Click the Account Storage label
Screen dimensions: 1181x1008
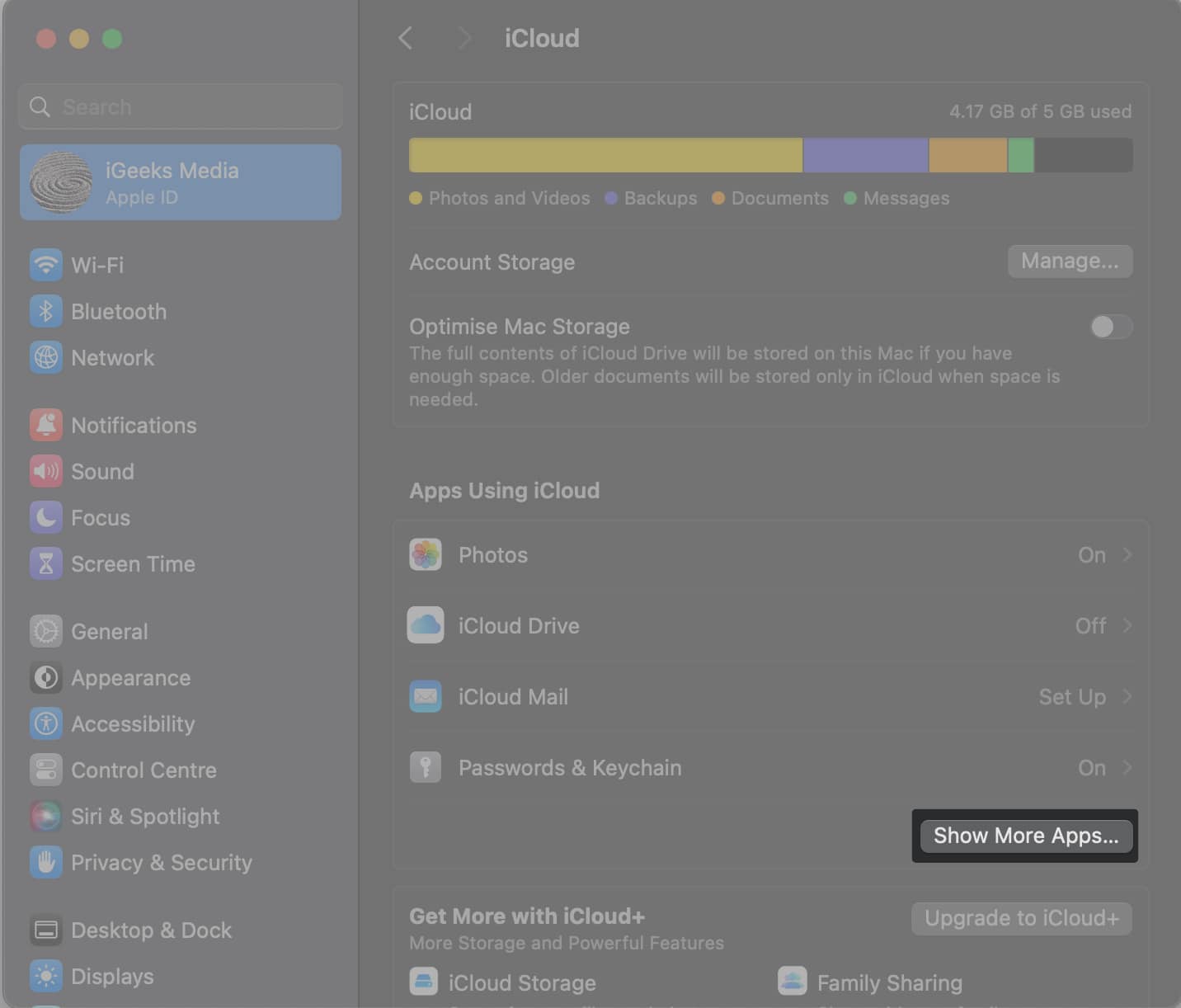(492, 262)
